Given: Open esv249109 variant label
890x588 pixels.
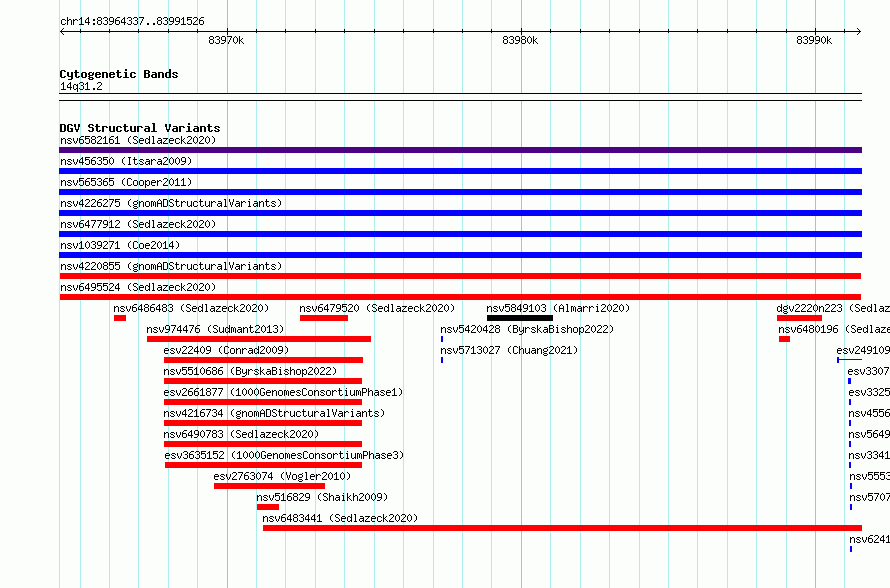Looking at the screenshot, I should click(863, 350).
